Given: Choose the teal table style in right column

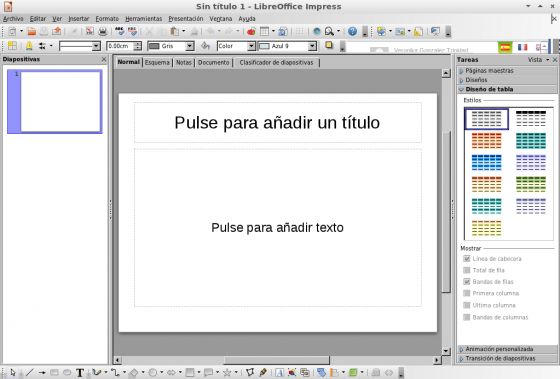Looking at the screenshot, I should 531,140.
